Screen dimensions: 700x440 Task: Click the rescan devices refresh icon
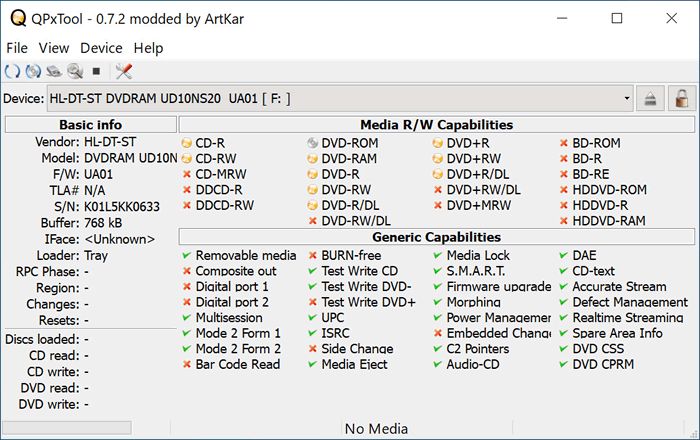(12, 71)
